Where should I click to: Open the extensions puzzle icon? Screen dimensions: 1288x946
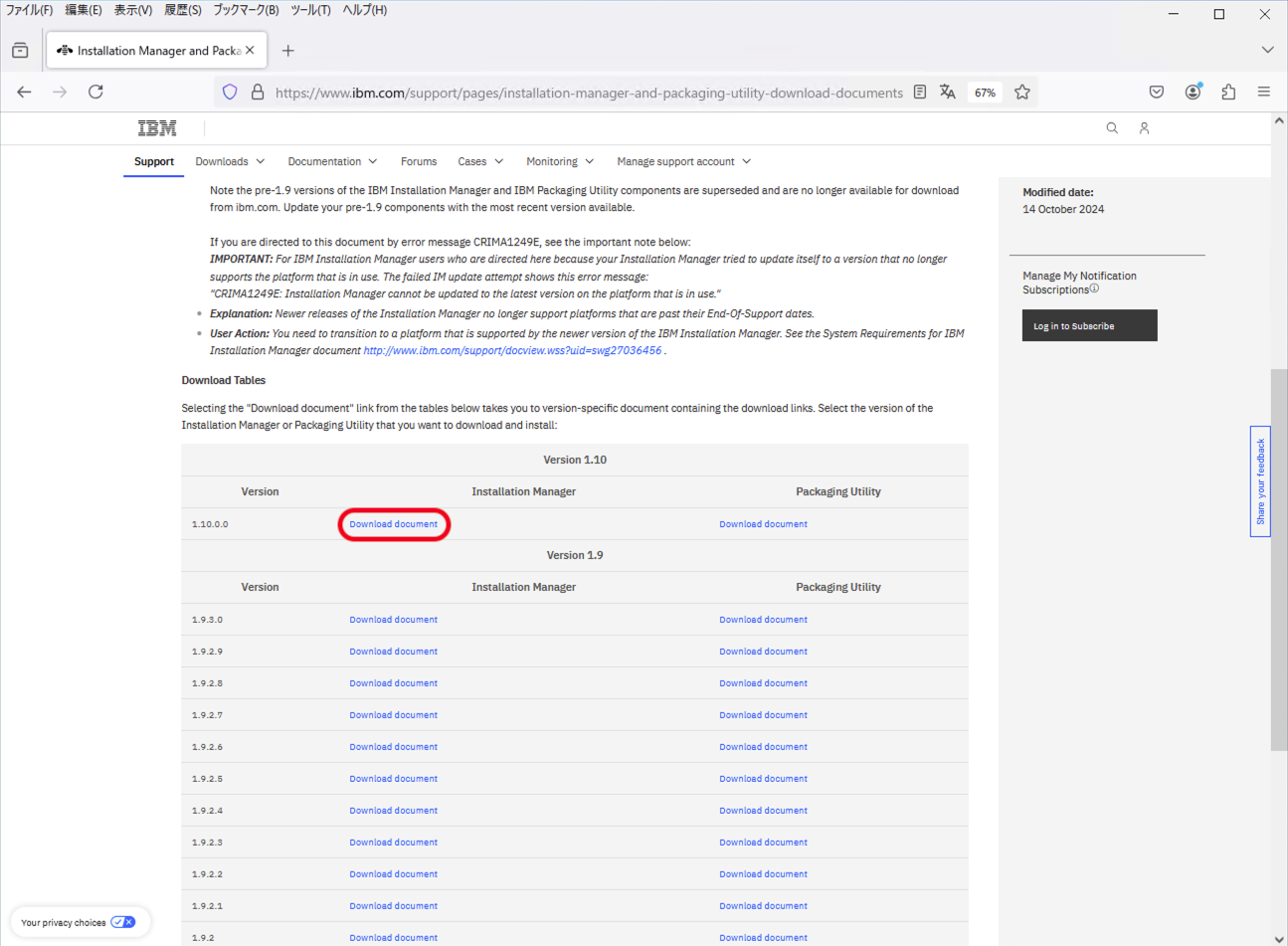coord(1228,92)
